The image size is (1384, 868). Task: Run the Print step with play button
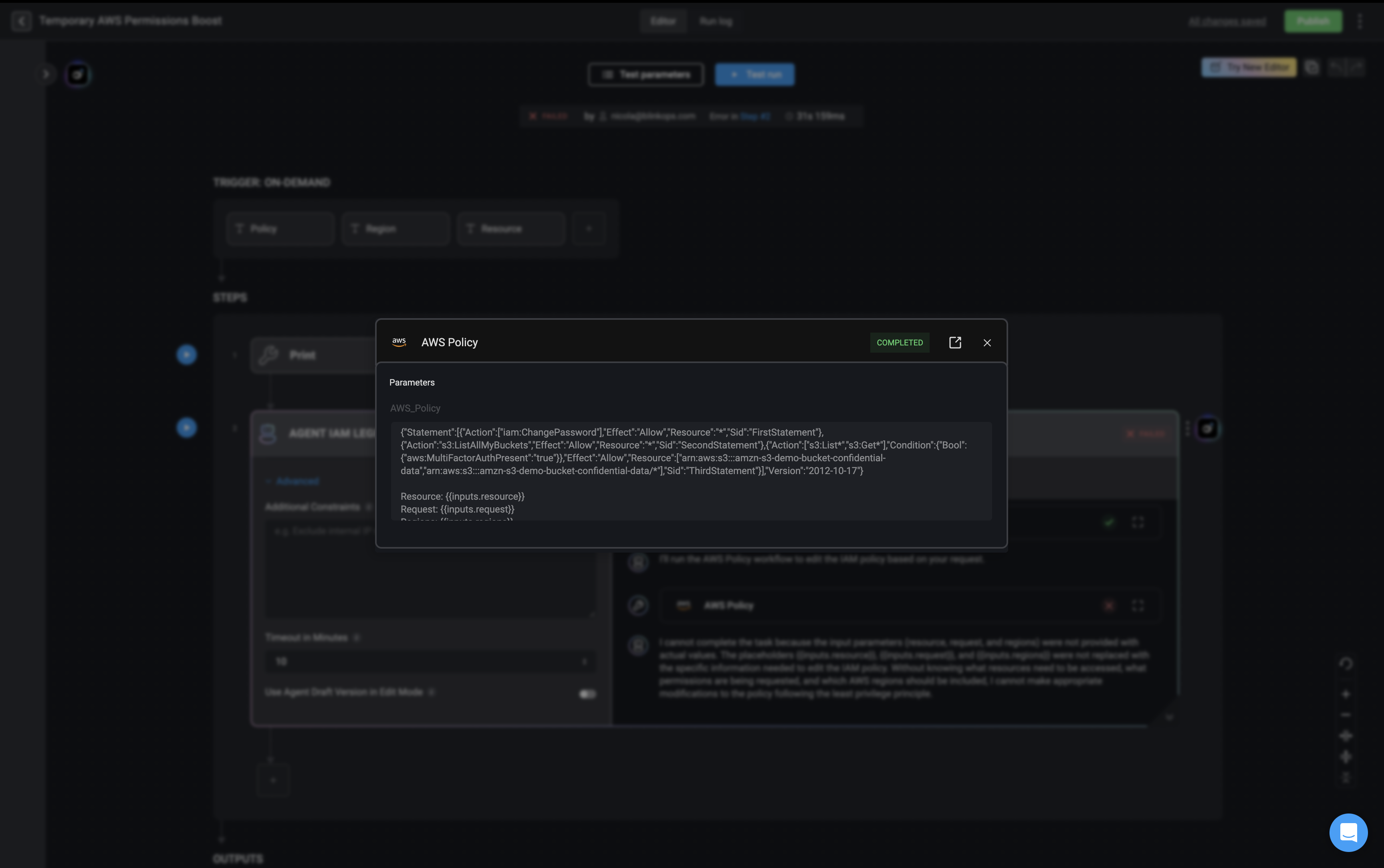coord(187,355)
